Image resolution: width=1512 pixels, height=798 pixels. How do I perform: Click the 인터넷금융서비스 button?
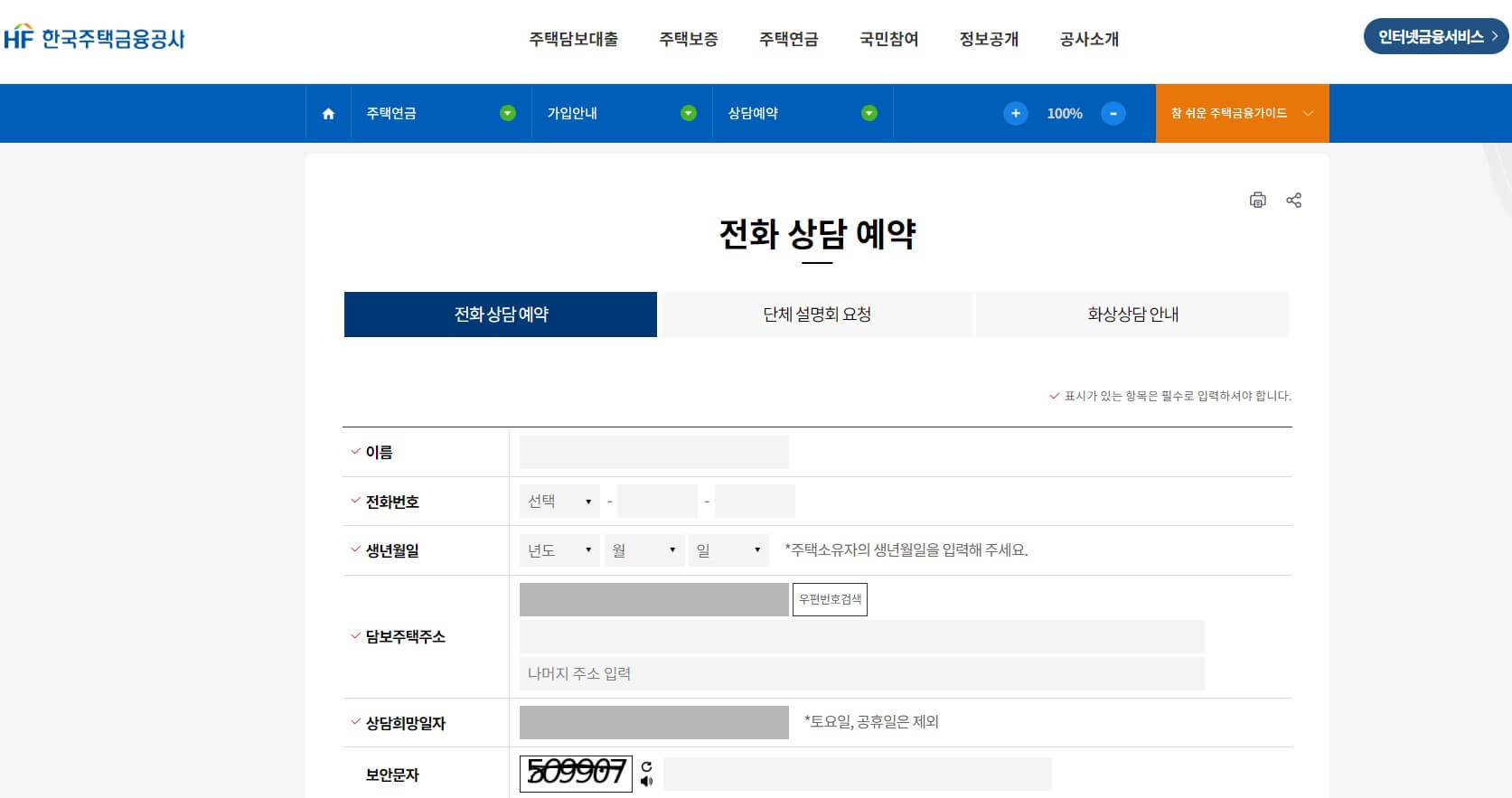[1436, 36]
